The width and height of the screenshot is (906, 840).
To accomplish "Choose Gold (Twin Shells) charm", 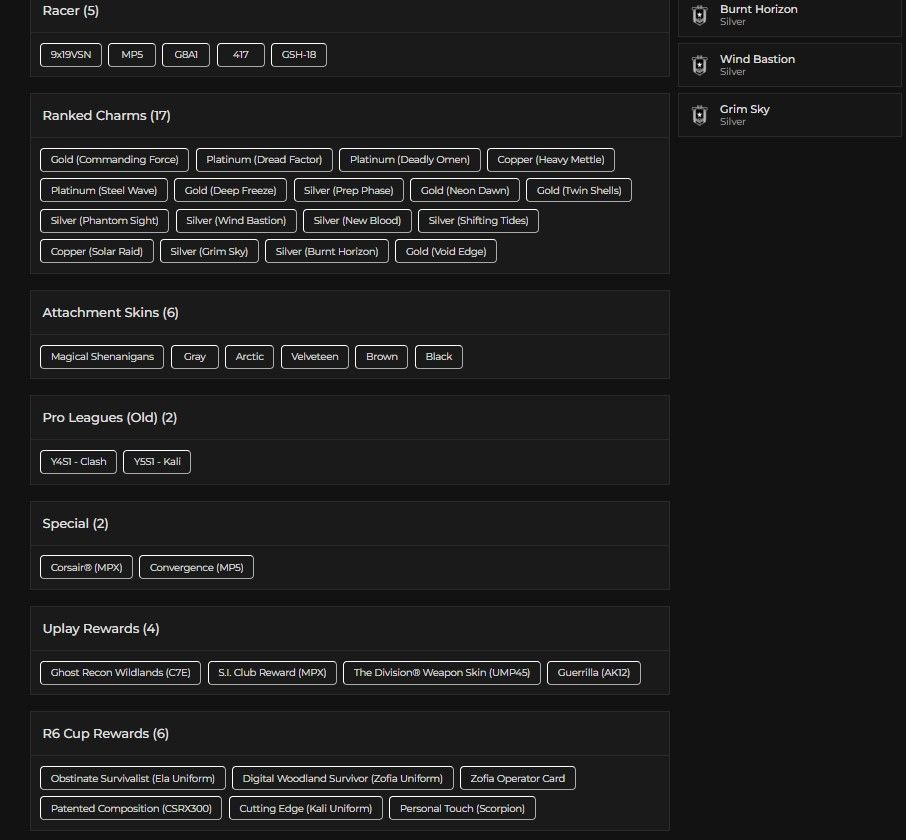I will tap(579, 190).
